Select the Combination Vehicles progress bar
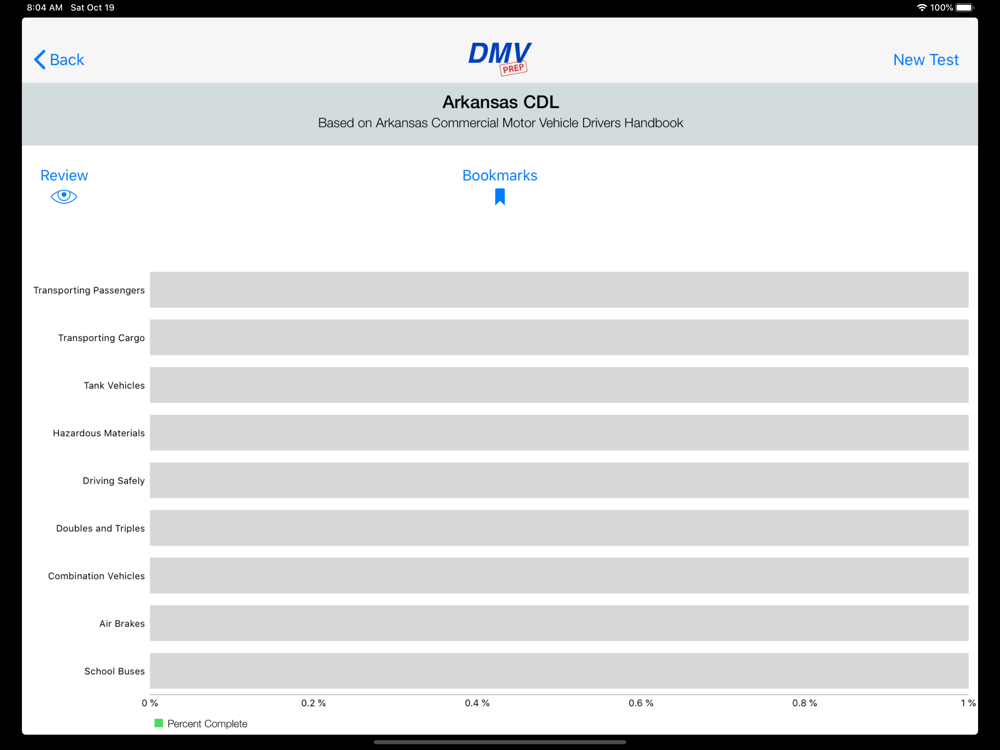Screen dimensions: 1000x750 [559, 575]
